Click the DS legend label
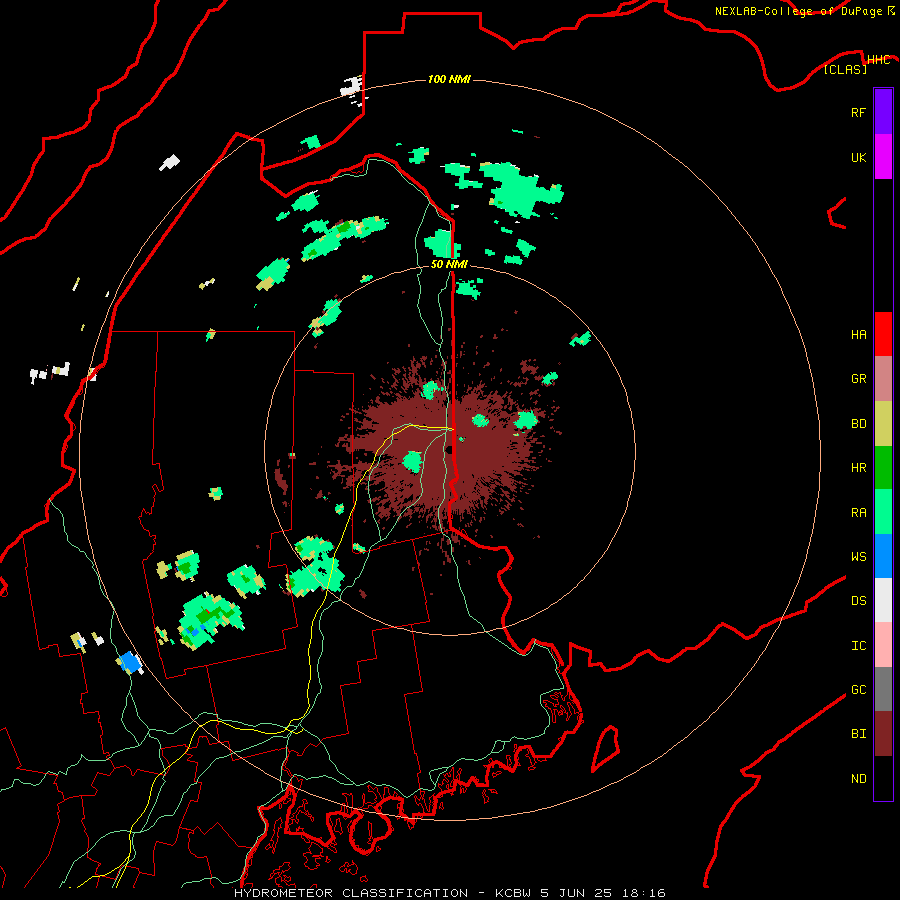Image resolution: width=900 pixels, height=900 pixels. tap(858, 601)
